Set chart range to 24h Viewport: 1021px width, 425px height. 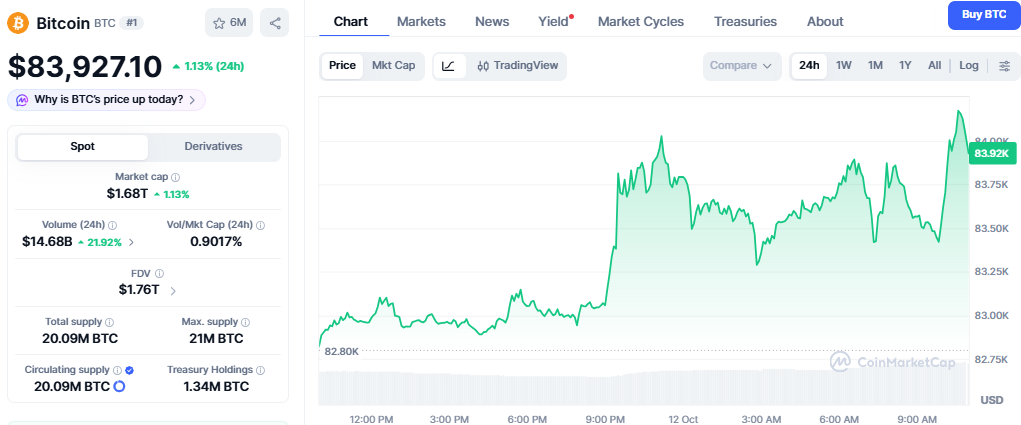pos(809,66)
